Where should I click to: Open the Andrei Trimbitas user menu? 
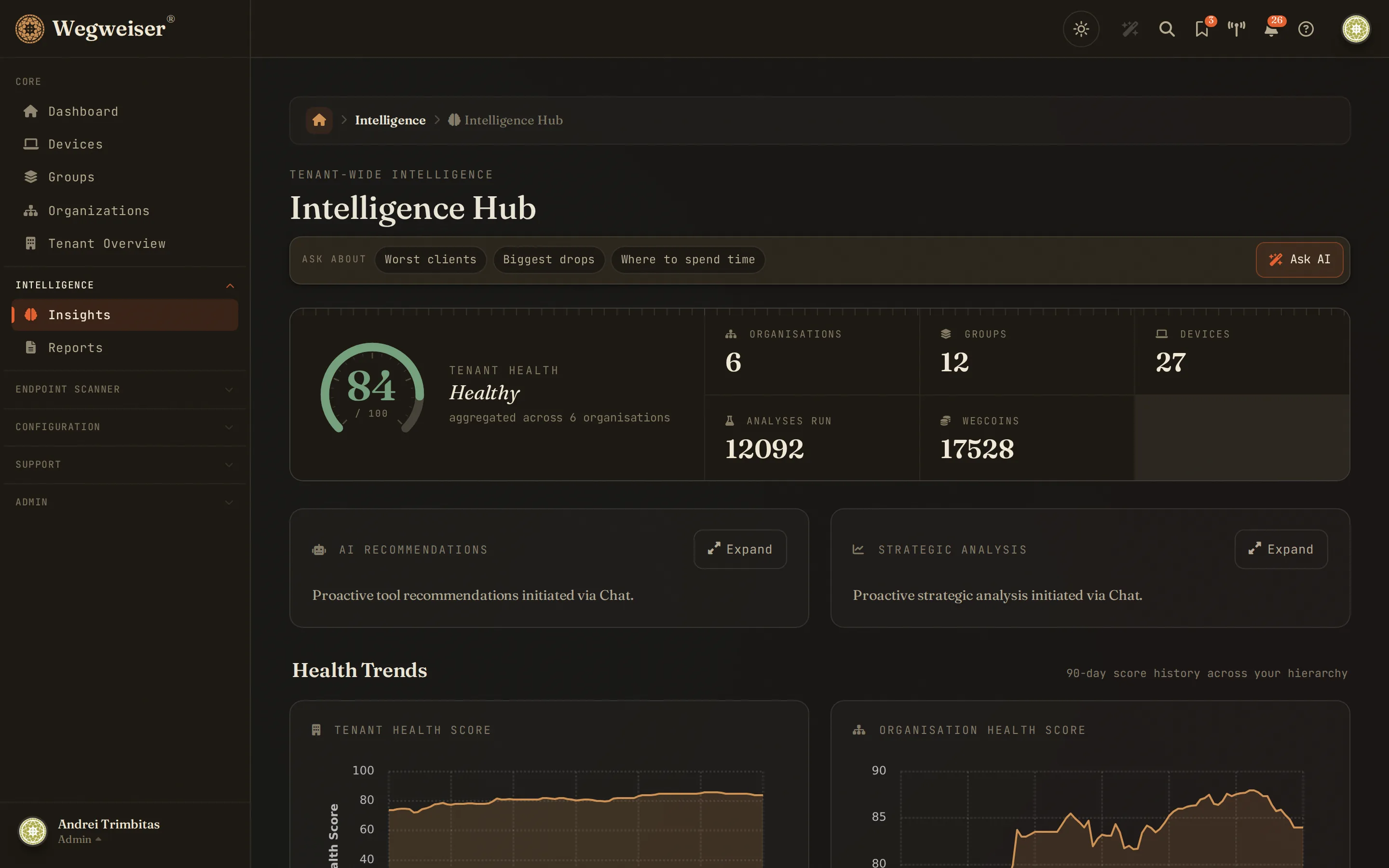[90, 831]
